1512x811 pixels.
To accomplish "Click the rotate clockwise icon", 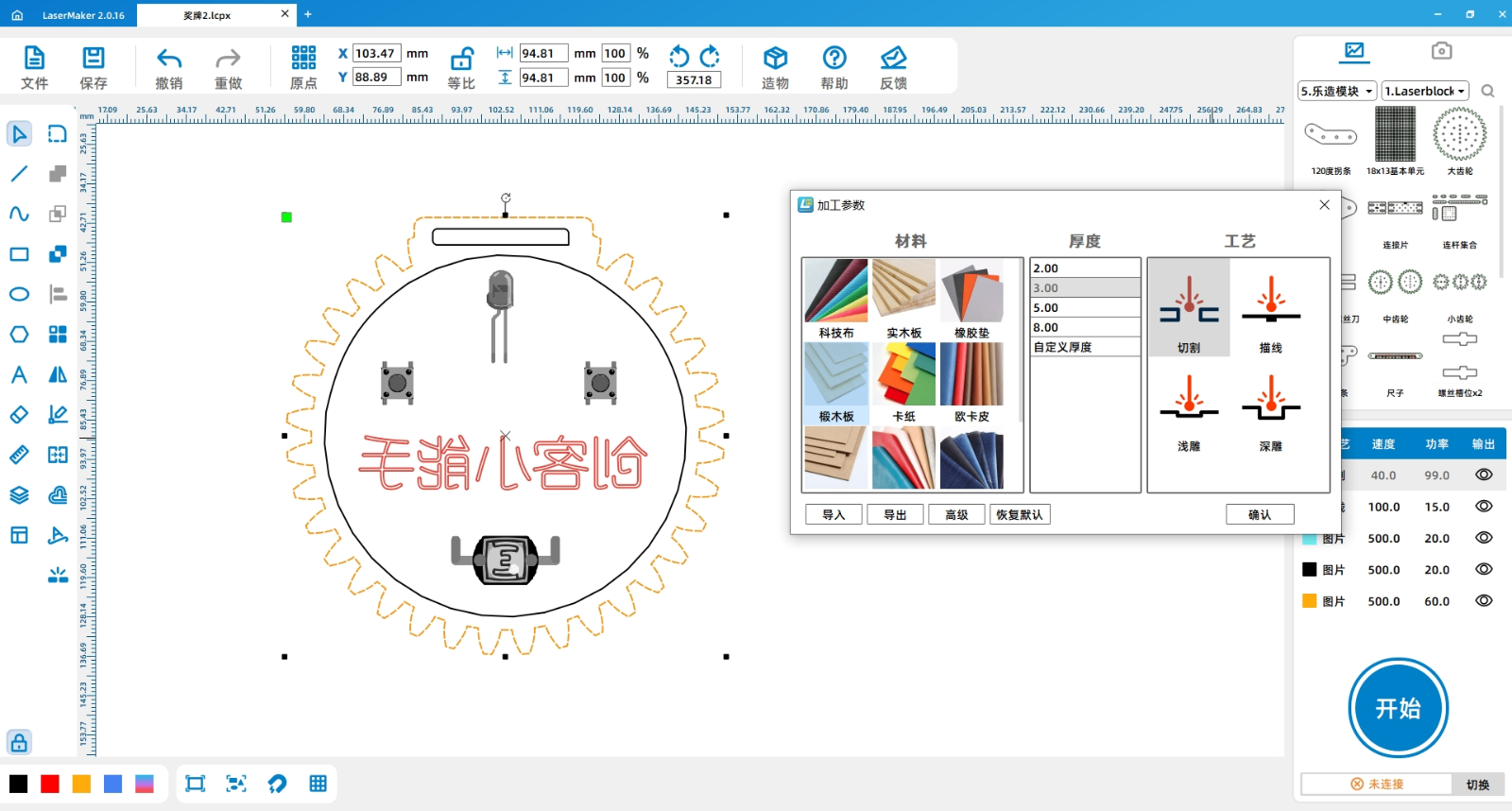I will pos(710,57).
